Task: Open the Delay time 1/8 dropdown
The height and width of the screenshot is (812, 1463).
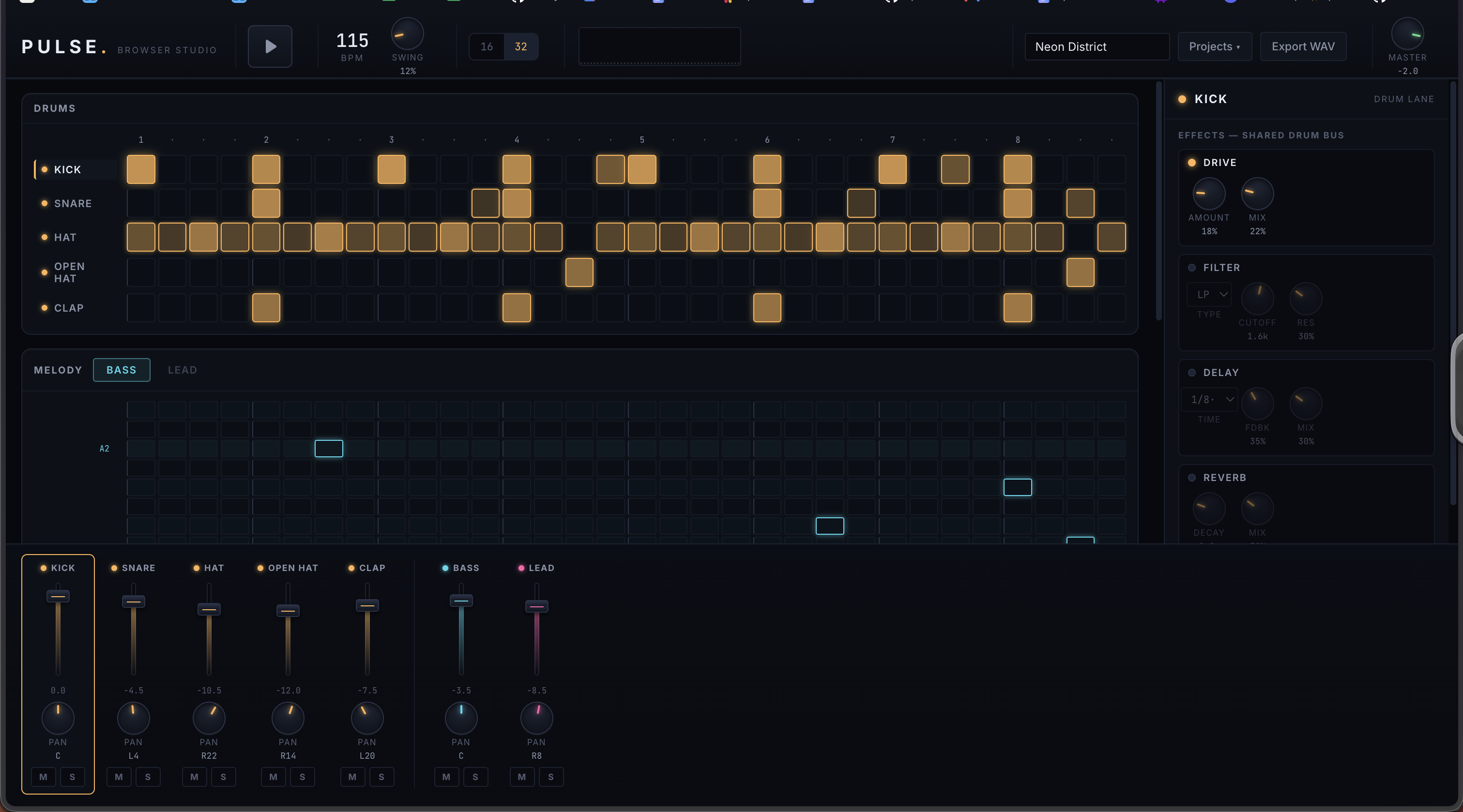Action: click(x=1209, y=399)
